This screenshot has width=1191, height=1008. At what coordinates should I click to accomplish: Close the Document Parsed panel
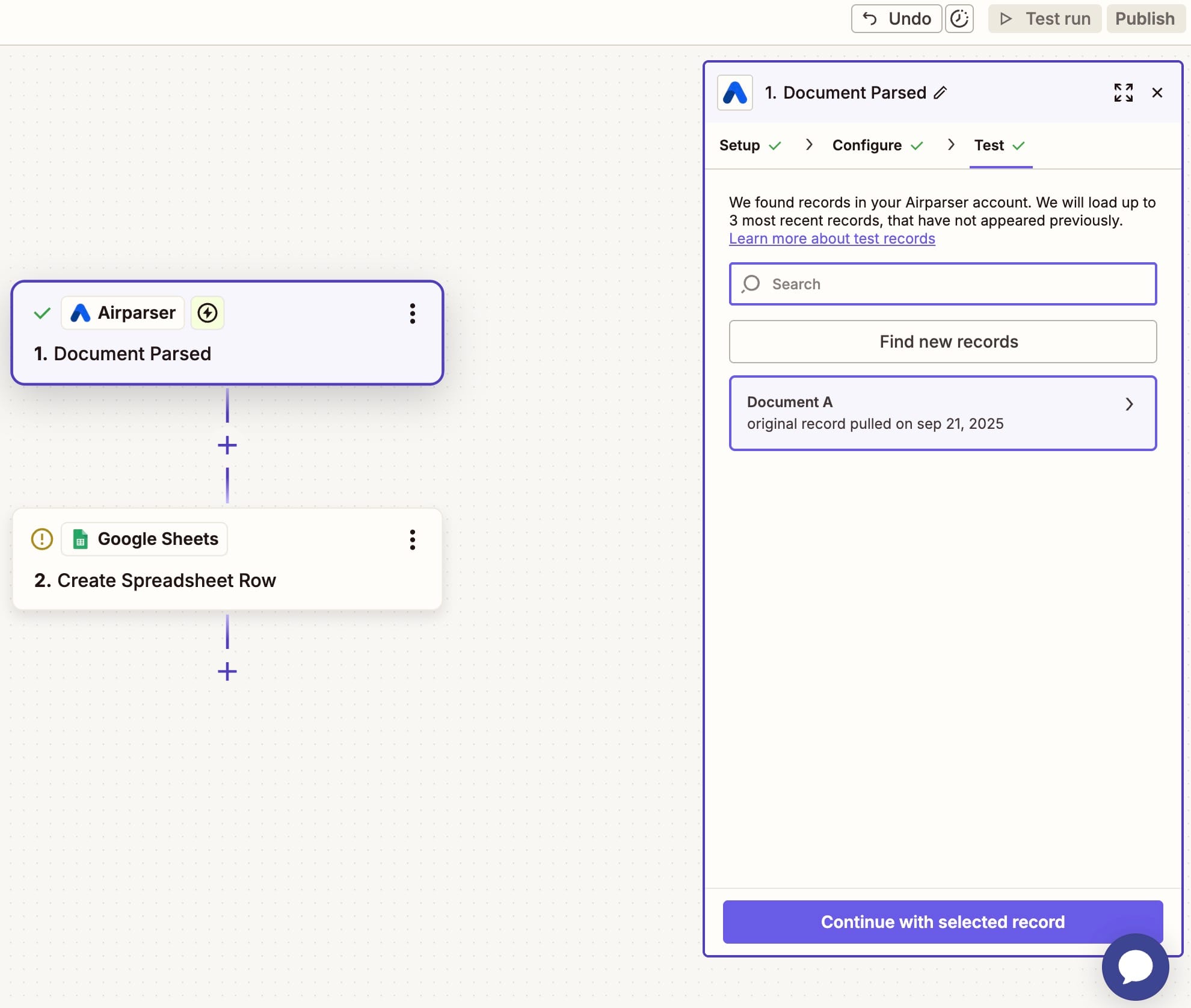1157,93
